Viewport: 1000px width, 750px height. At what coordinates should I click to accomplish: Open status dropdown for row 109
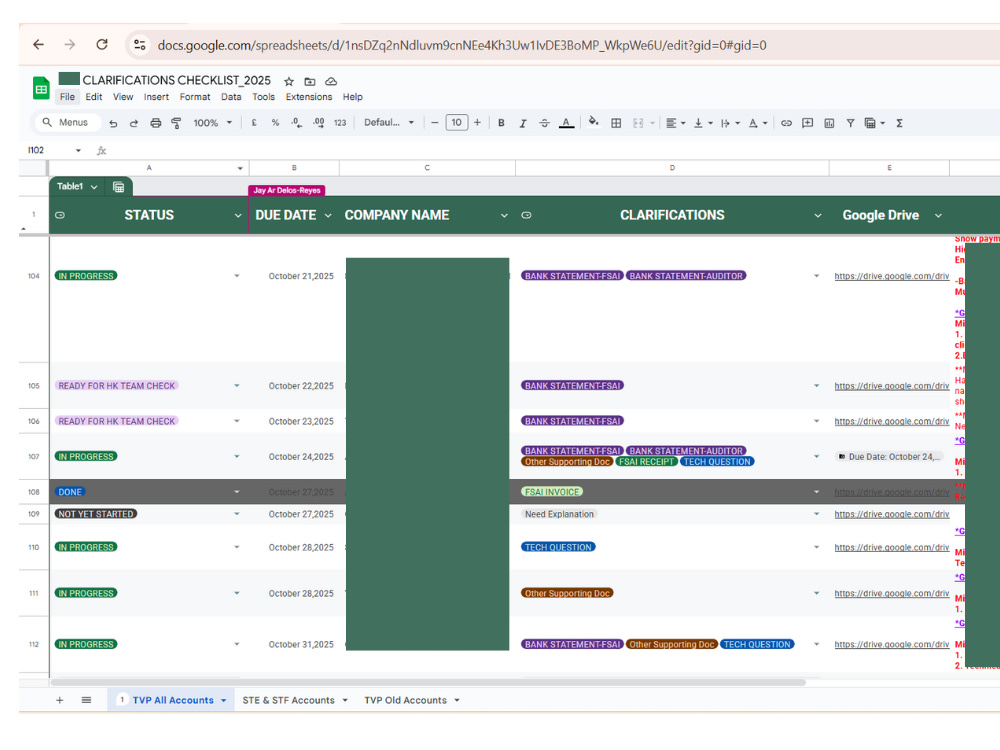(x=237, y=514)
